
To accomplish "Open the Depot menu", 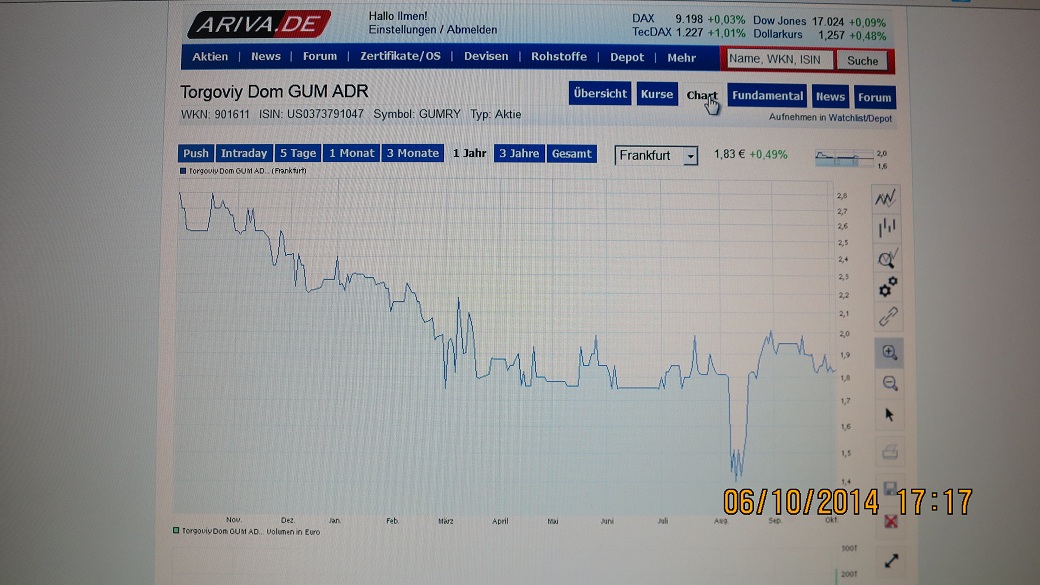I will 627,58.
